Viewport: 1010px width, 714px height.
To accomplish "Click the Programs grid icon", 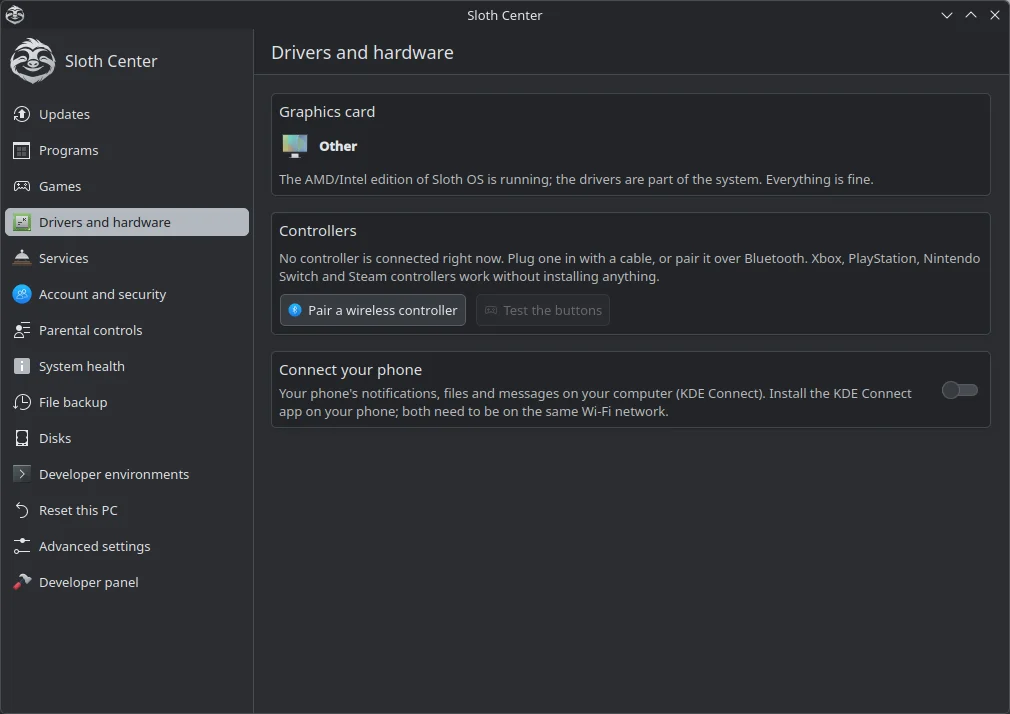I will (21, 150).
